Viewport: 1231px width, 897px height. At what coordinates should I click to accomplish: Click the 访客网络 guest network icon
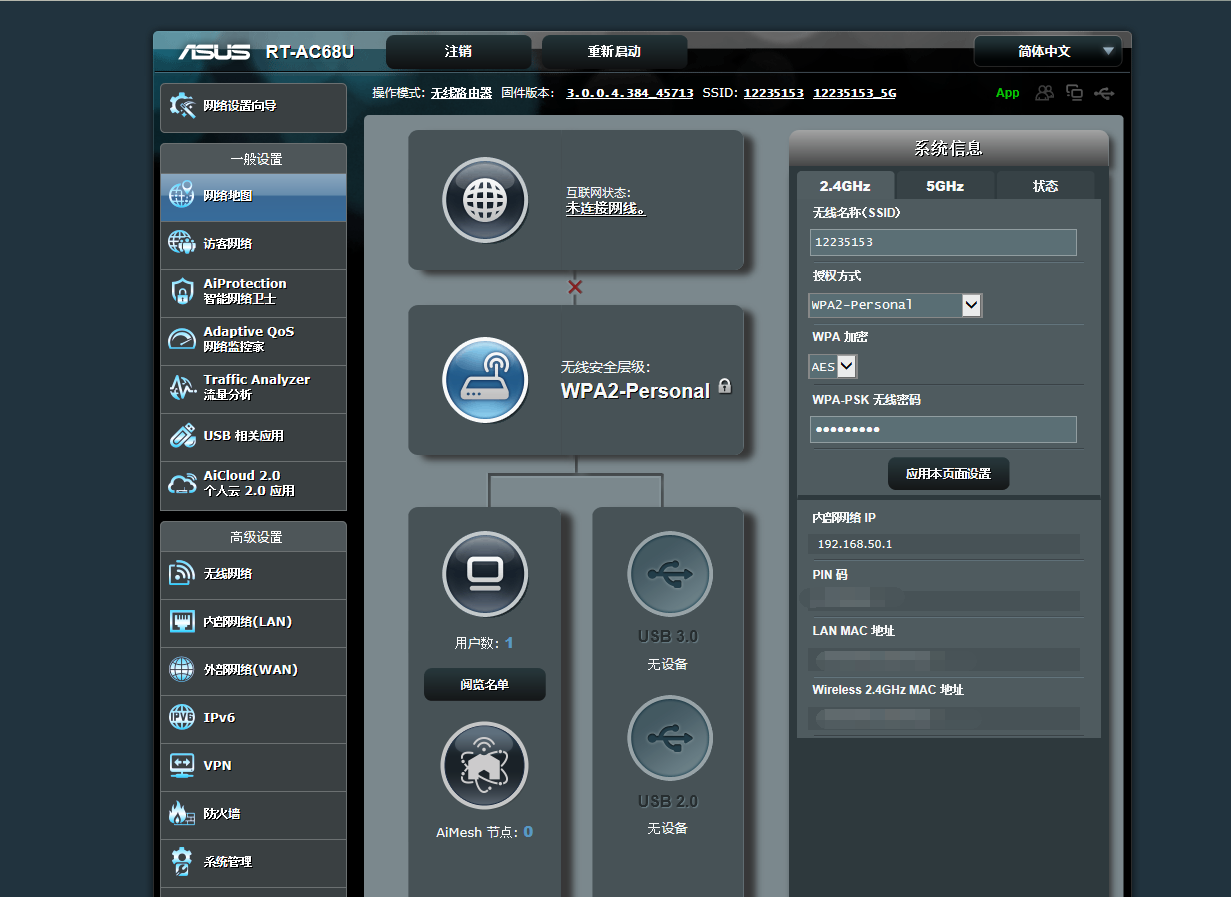click(x=181, y=243)
